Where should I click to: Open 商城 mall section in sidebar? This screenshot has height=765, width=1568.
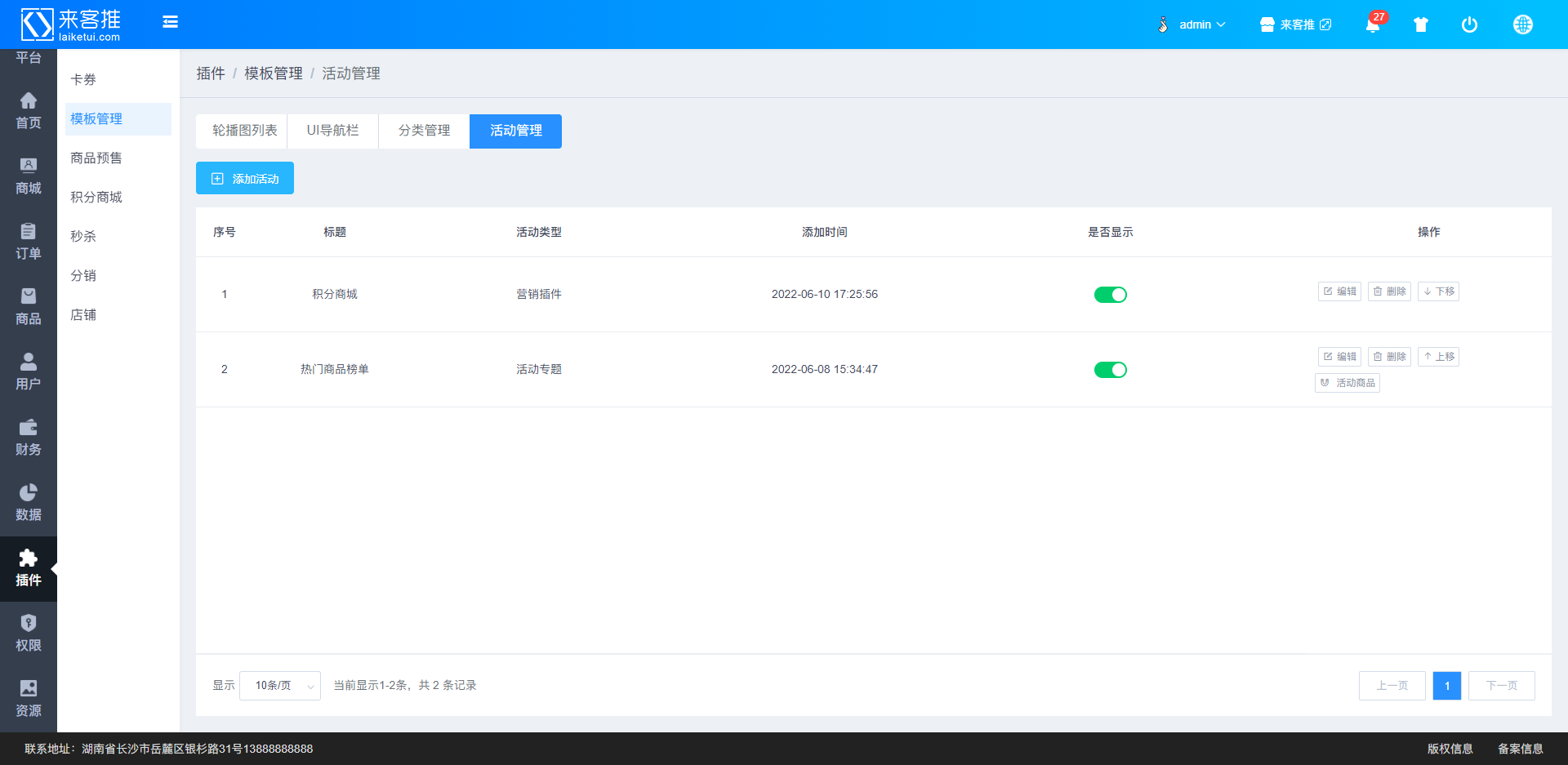(x=29, y=176)
